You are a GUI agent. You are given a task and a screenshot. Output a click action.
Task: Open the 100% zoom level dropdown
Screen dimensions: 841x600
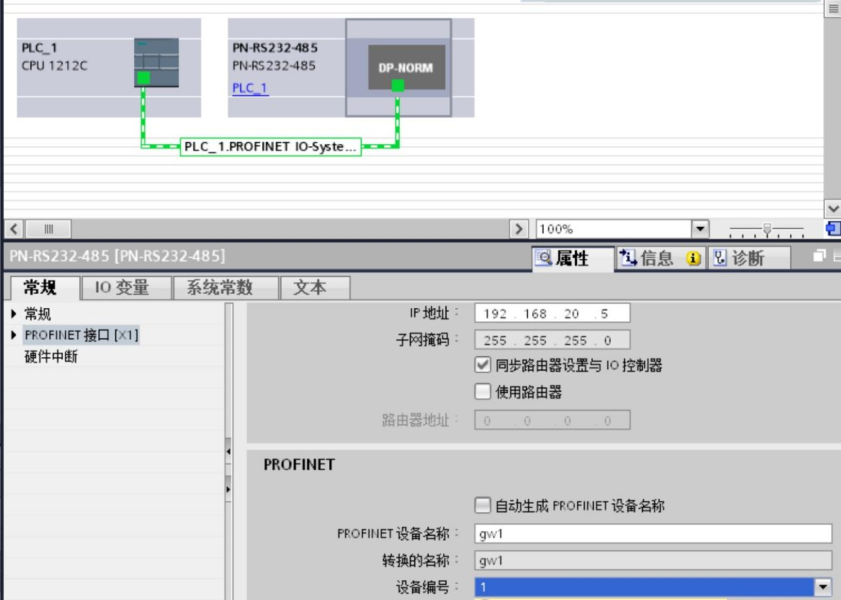point(700,229)
